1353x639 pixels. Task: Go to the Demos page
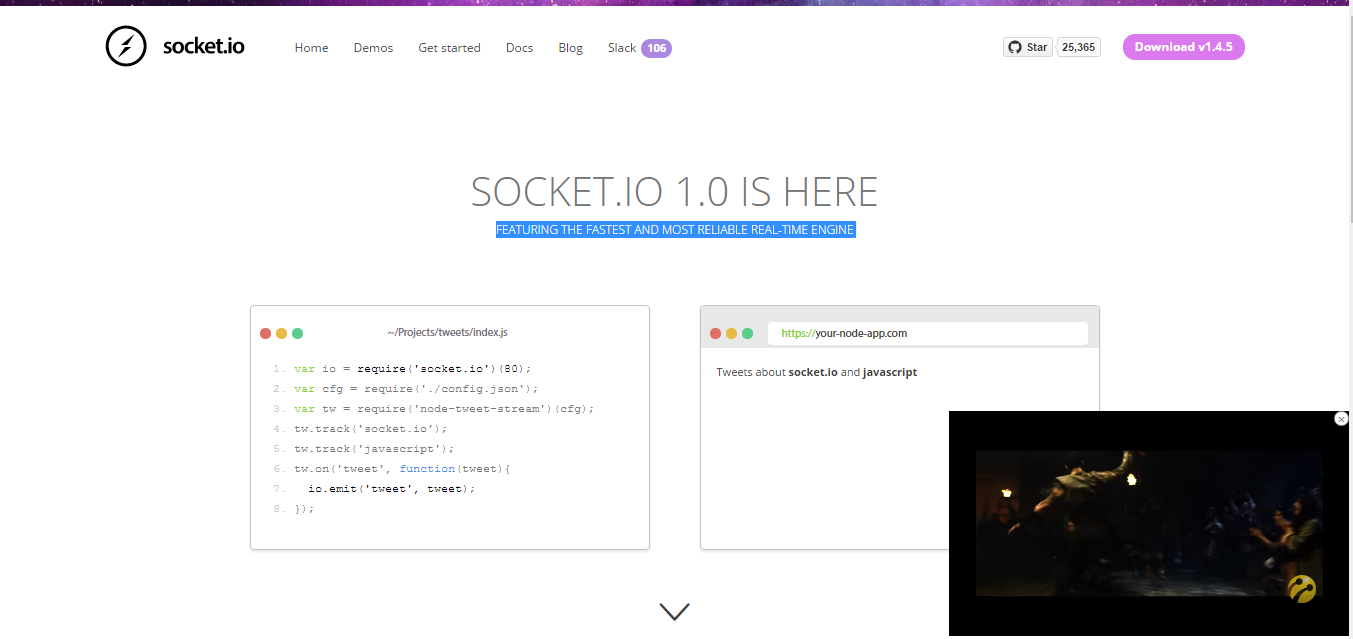373,48
